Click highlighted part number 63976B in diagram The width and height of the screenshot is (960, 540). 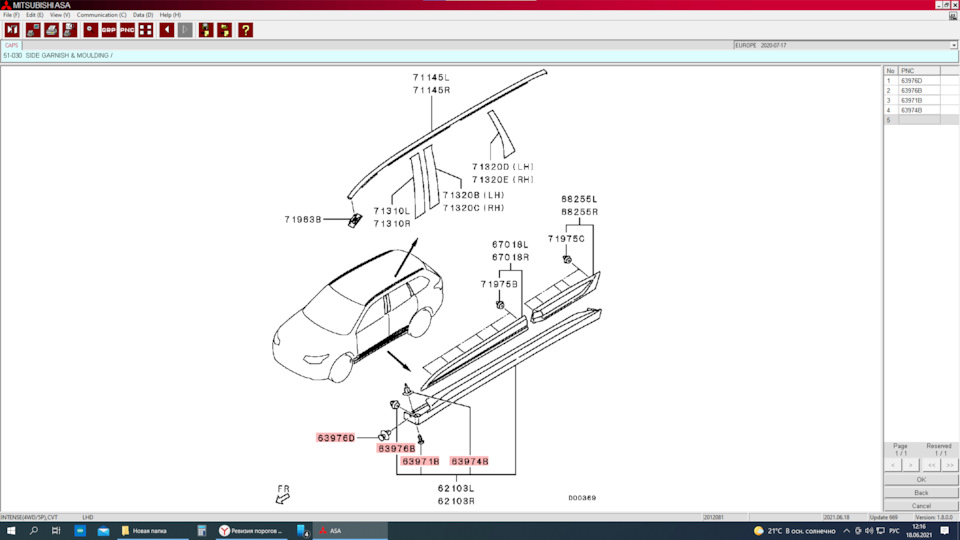pos(397,449)
